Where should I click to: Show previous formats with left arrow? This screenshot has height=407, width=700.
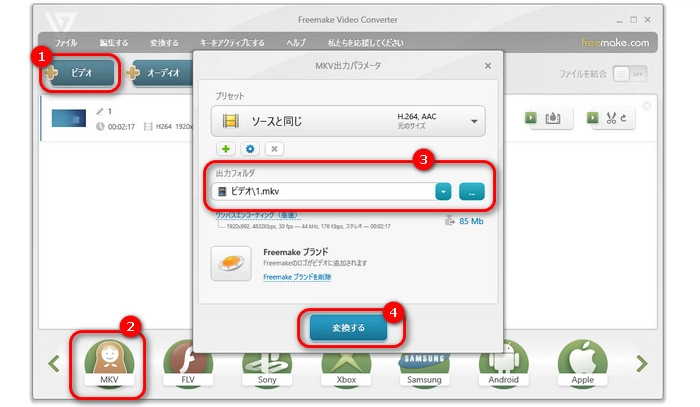tap(54, 364)
